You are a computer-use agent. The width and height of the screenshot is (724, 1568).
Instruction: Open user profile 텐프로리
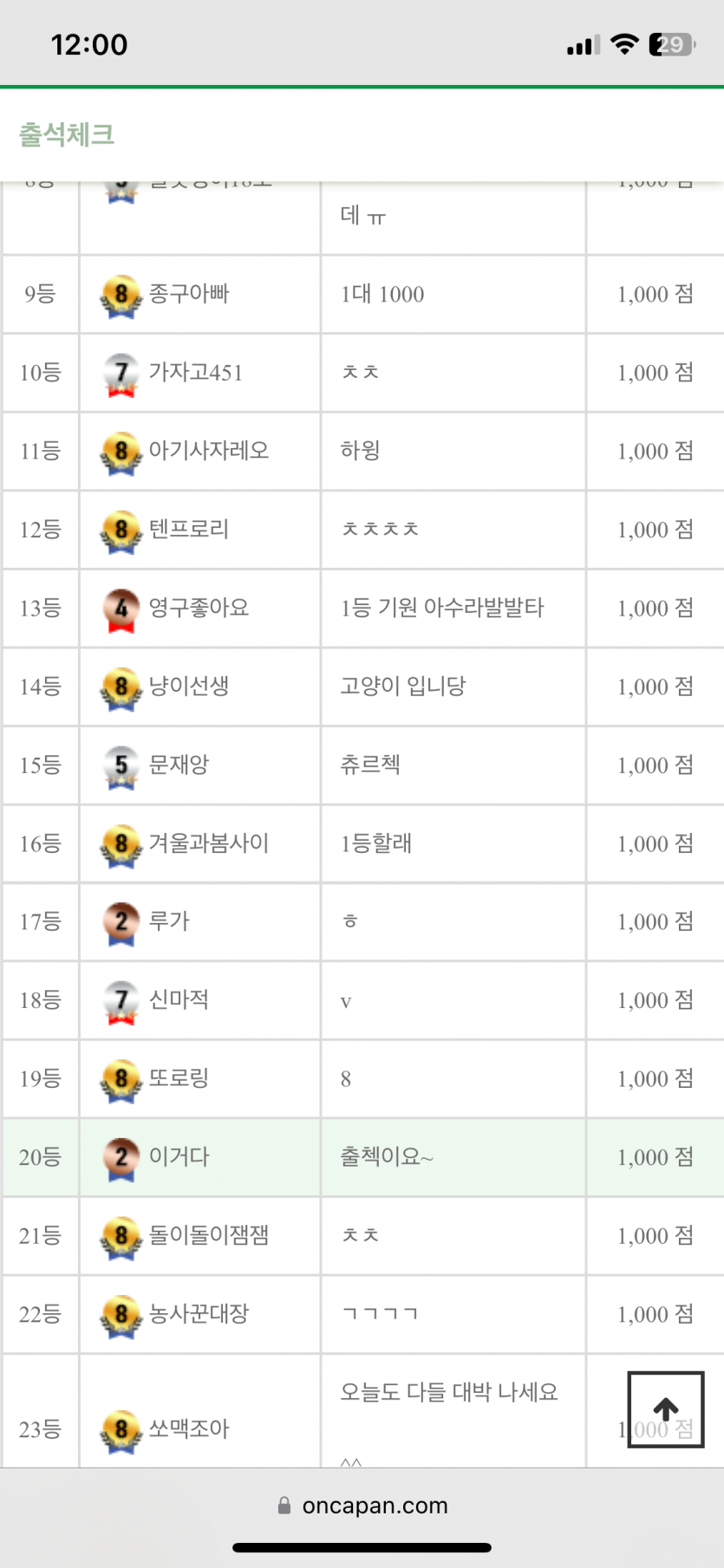189,529
